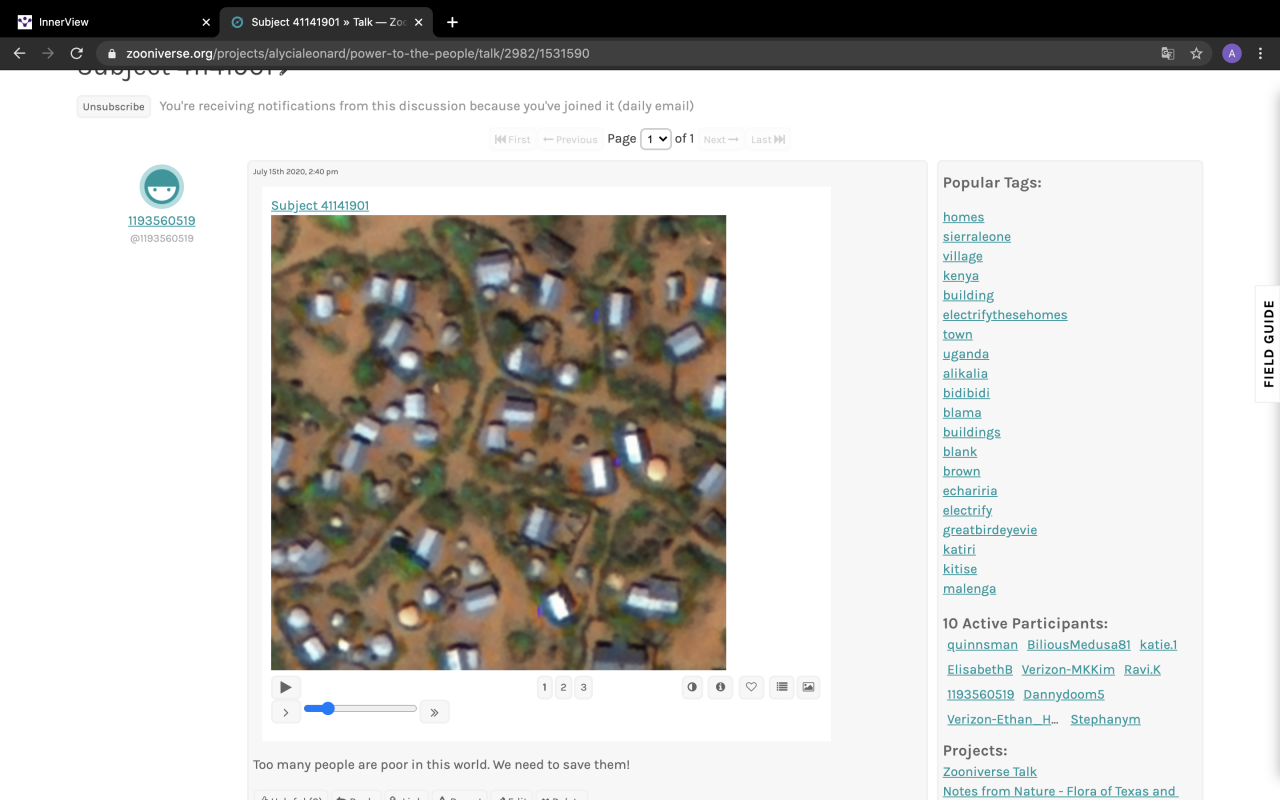Select the echariria tag
Screen dimensions: 1280x800
[970, 491]
